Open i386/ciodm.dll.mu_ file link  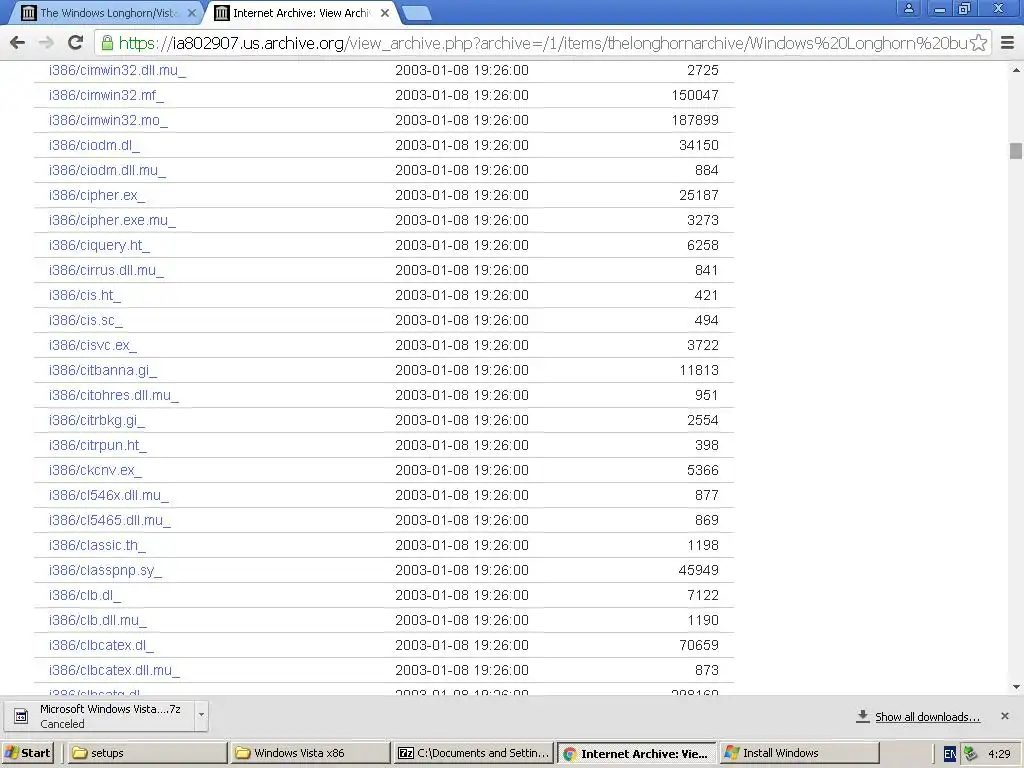click(108, 170)
